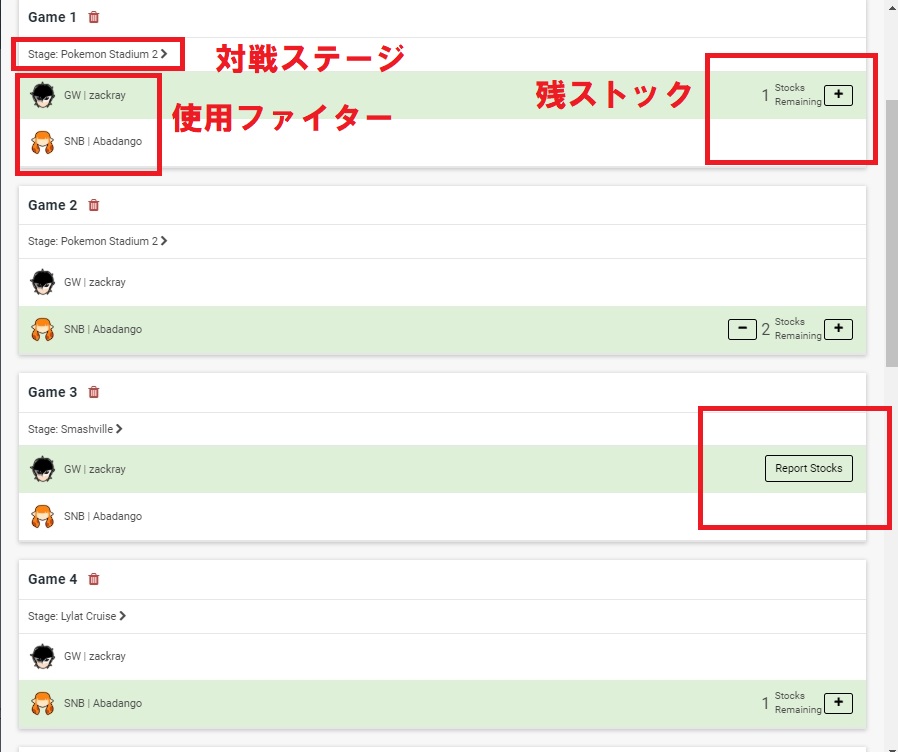The image size is (898, 752).
Task: Click zackray's Joker character icon in Game 1
Action: pos(42,95)
